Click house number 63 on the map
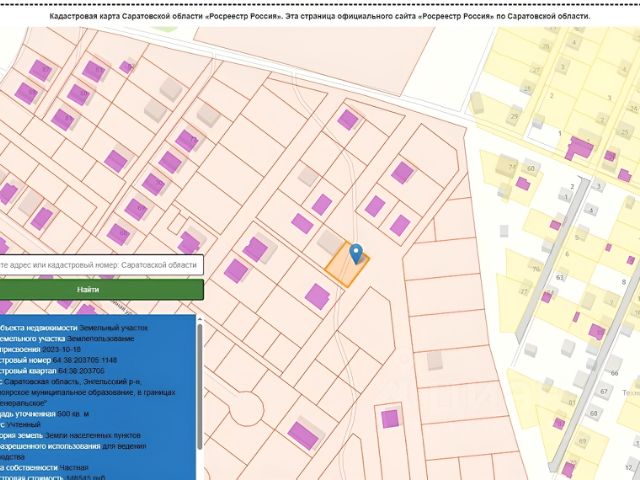The width and height of the screenshot is (640, 480). pos(560,278)
